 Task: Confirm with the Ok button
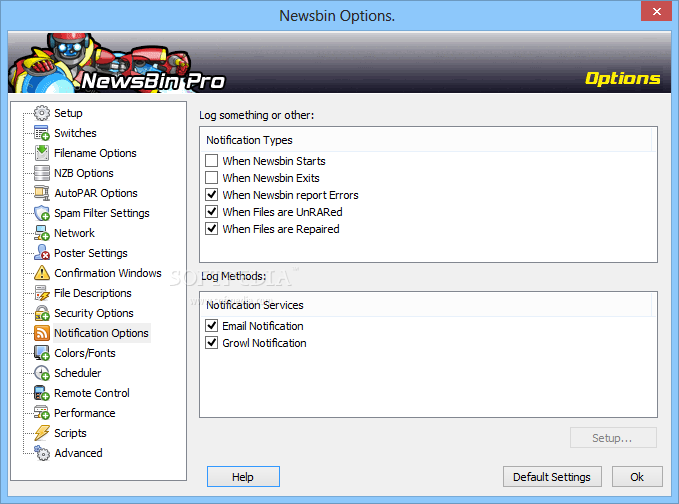coord(637,477)
